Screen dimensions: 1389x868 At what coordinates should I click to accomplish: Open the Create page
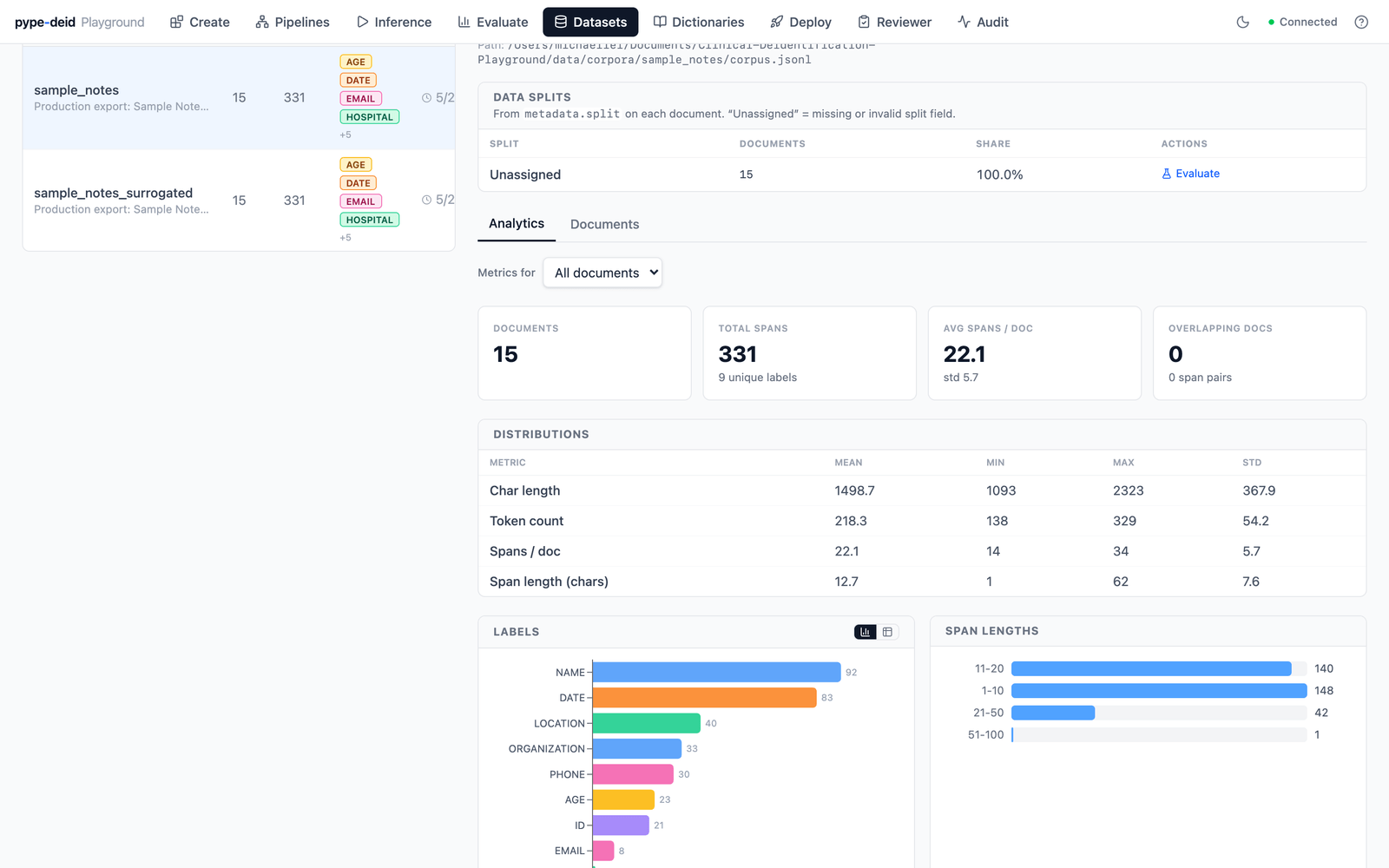pyautogui.click(x=200, y=22)
